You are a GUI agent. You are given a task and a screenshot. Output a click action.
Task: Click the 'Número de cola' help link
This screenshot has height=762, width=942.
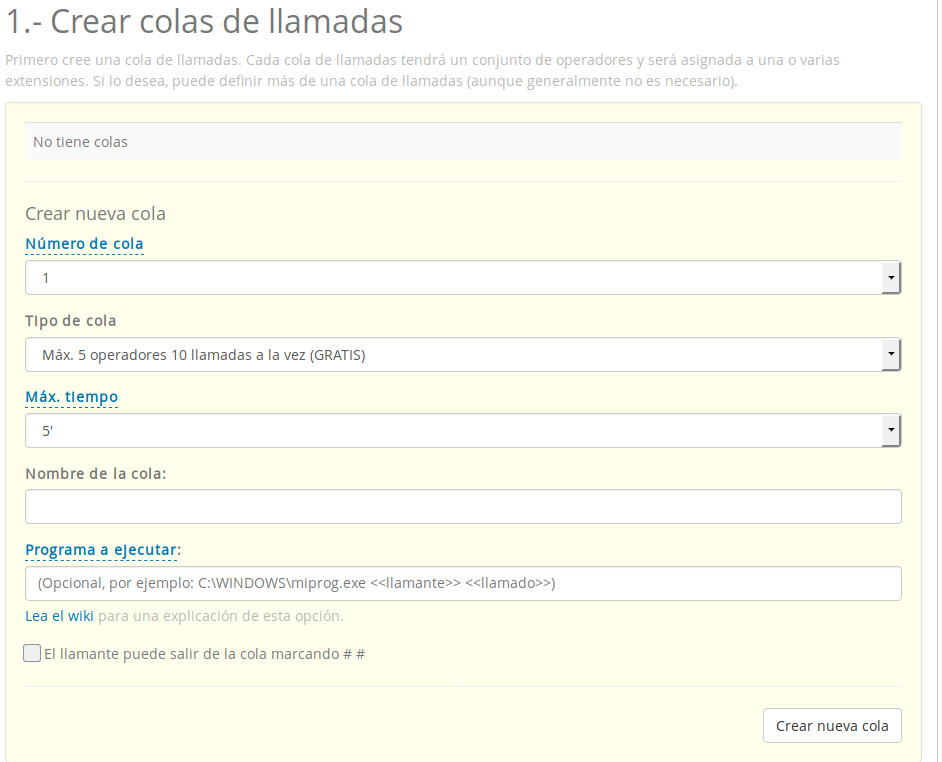coord(85,243)
